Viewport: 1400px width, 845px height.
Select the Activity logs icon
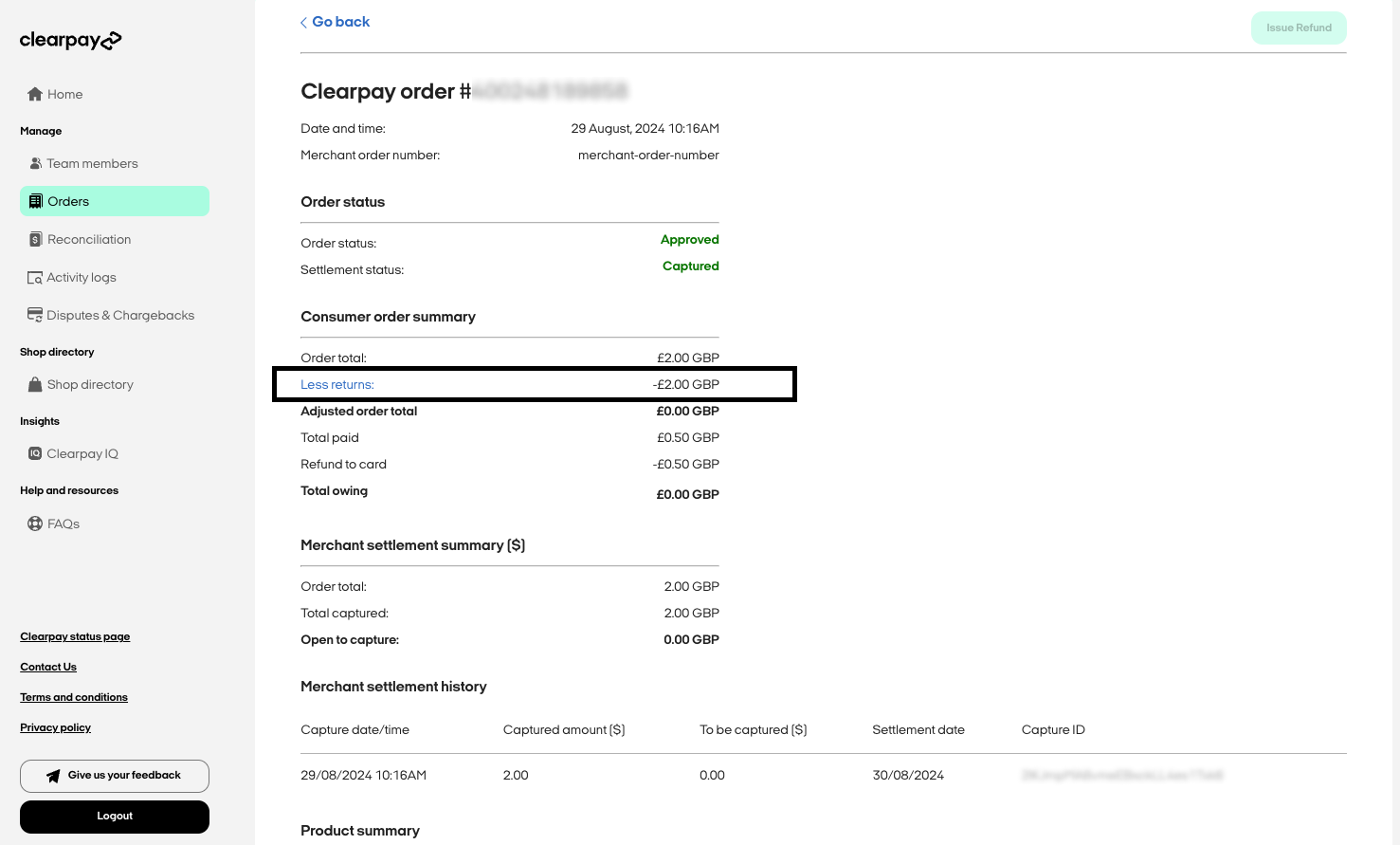(x=34, y=277)
